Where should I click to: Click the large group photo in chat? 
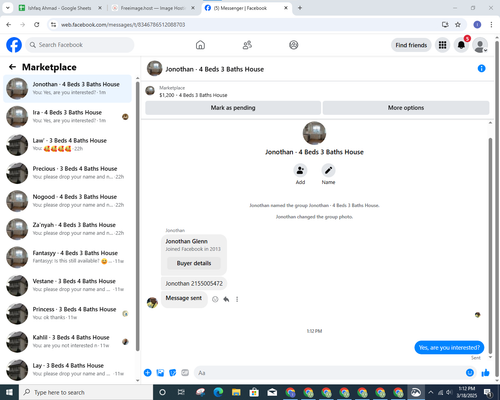click(314, 133)
